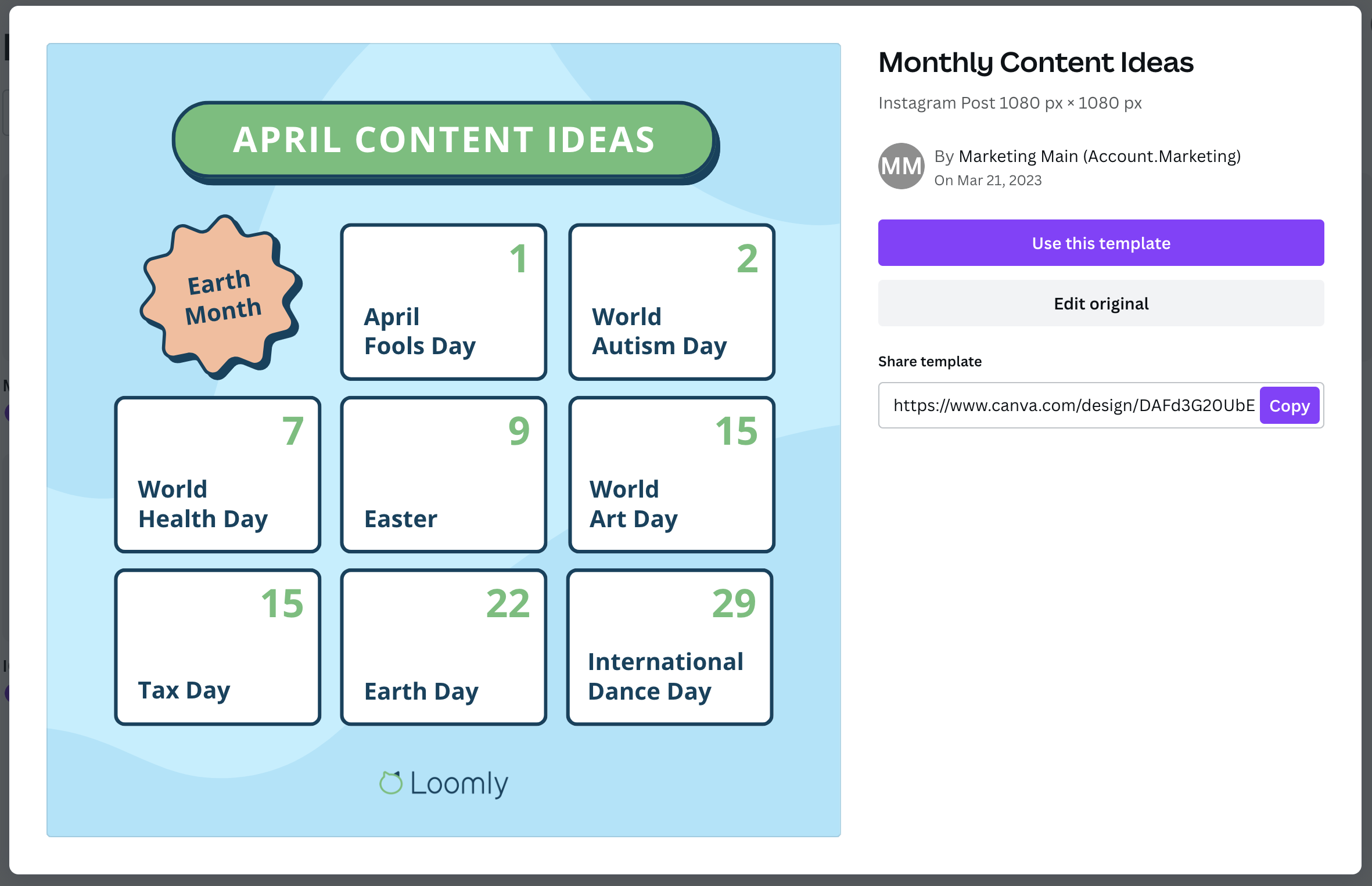Copy the share template link
This screenshot has height=886, width=1372.
tap(1290, 405)
